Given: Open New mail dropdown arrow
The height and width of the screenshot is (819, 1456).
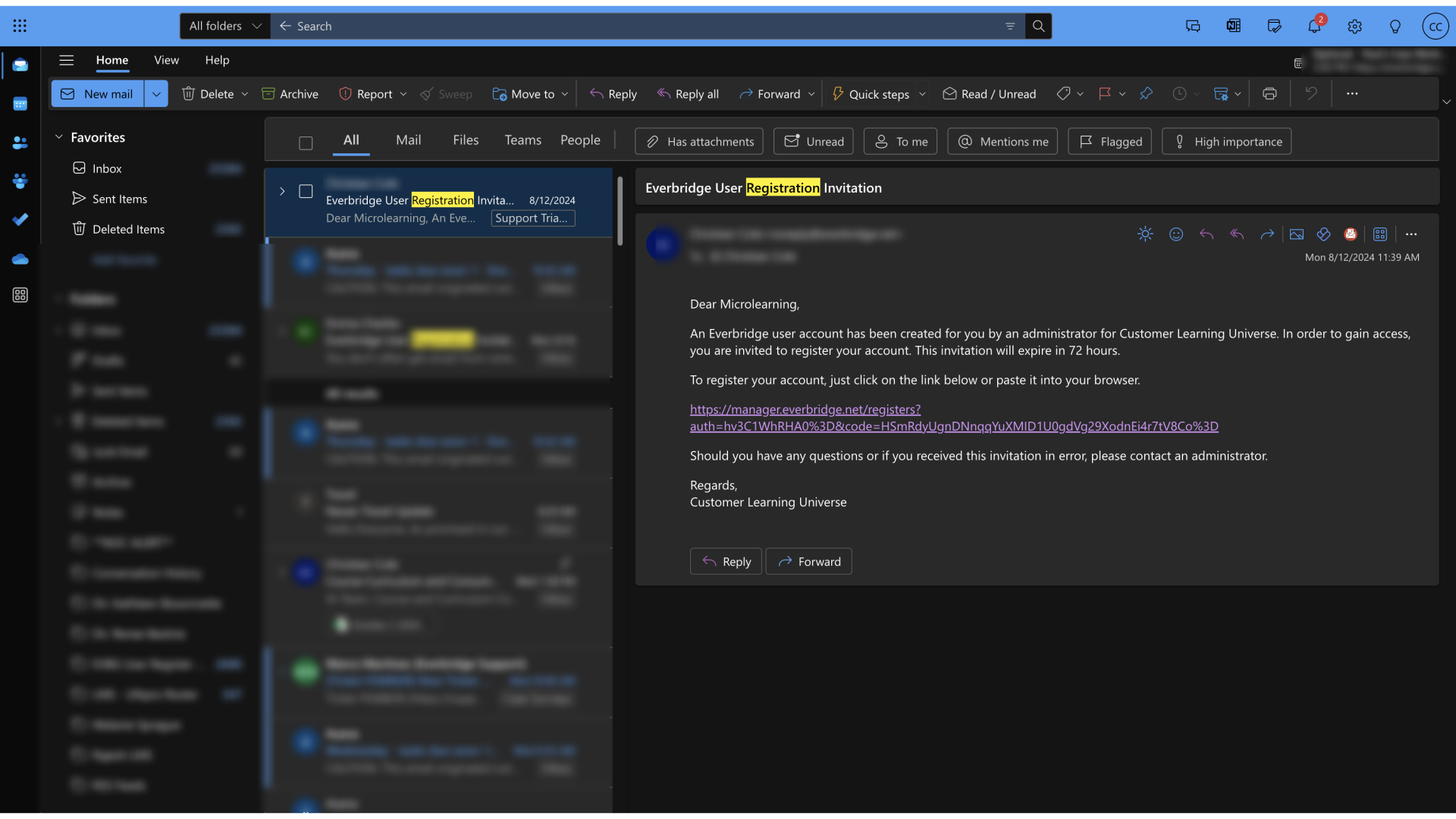Looking at the screenshot, I should tap(156, 94).
